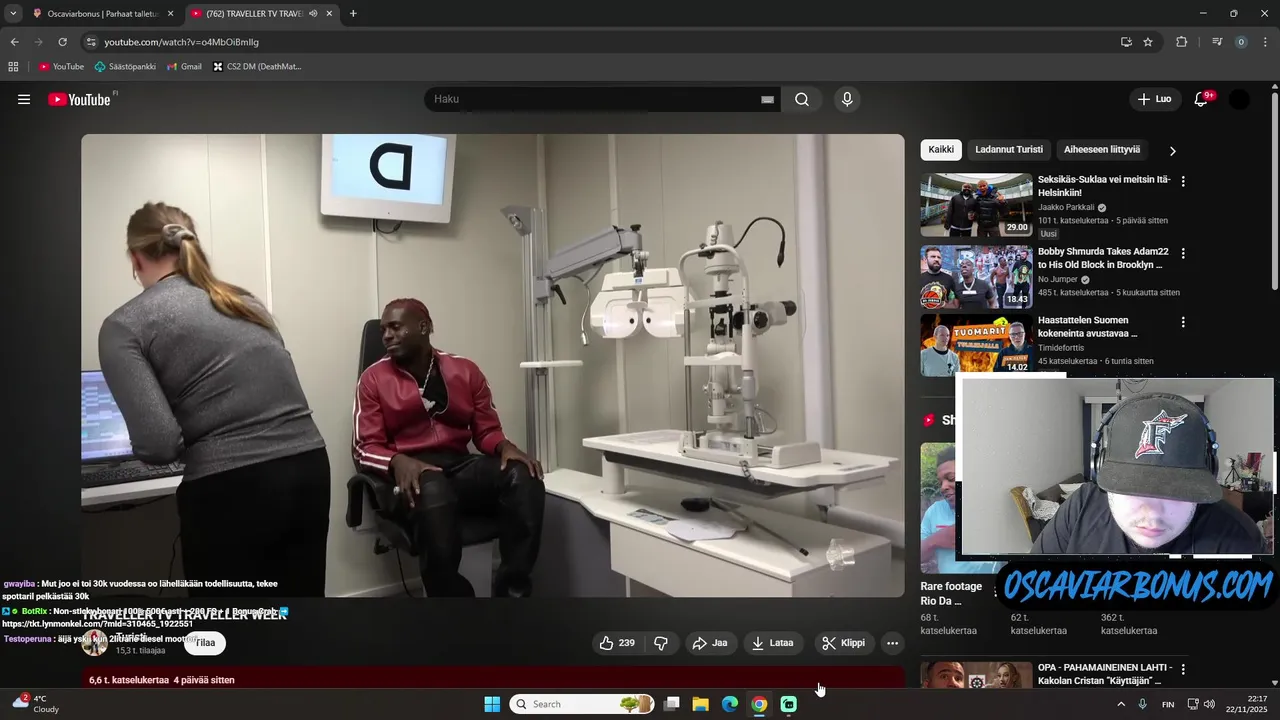Viewport: 1280px width, 720px height.
Task: Open the Säästöpankki bookmark
Action: [125, 67]
